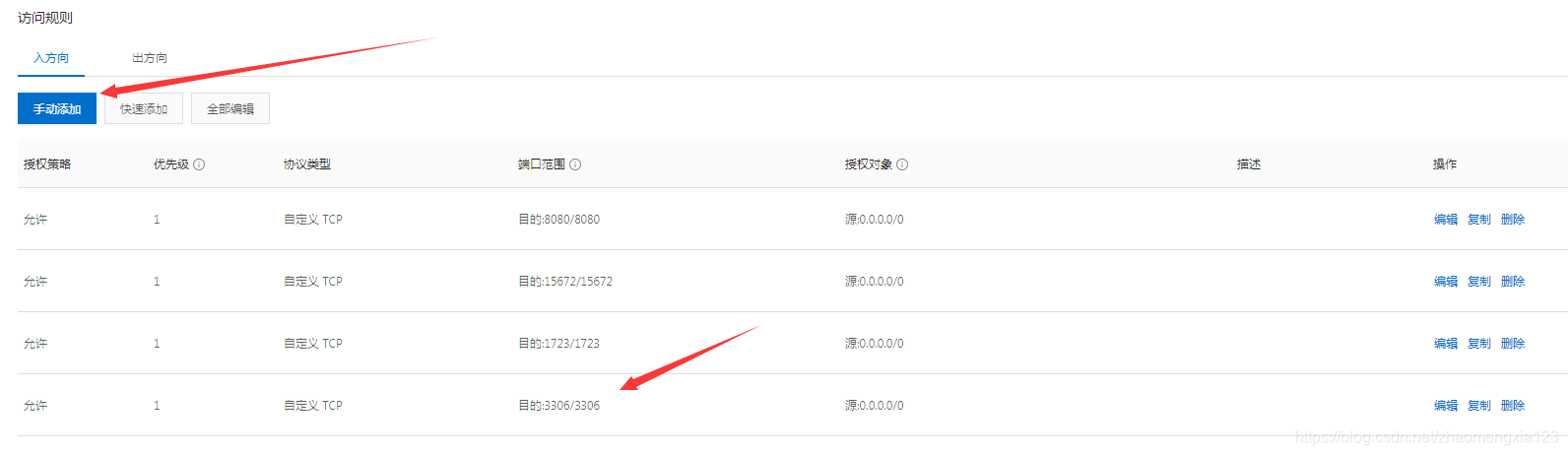Copy the rule for port 15672/15672
The image size is (1568, 455).
pos(1479,282)
